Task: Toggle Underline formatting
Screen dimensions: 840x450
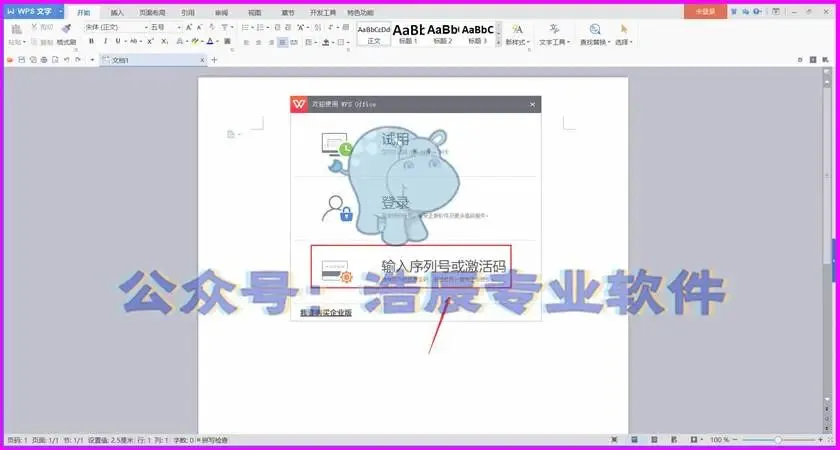Action: [x=118, y=41]
